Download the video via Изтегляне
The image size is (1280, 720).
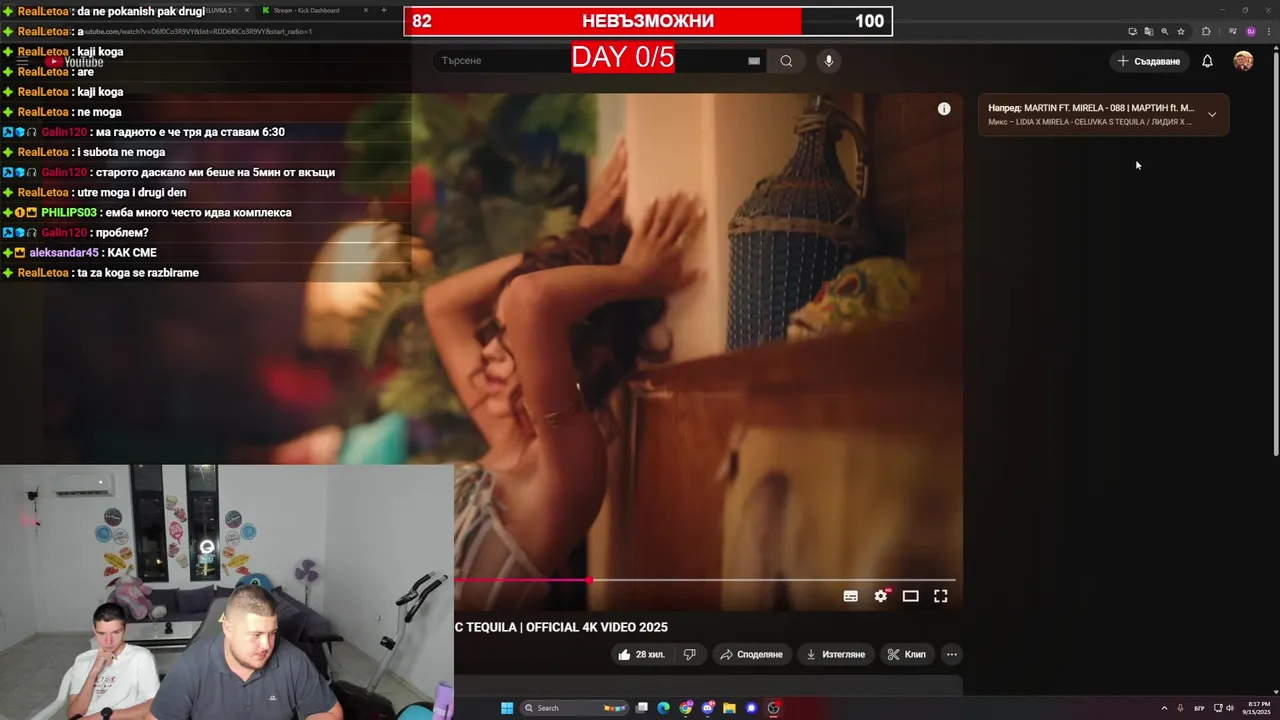pyautogui.click(x=835, y=655)
